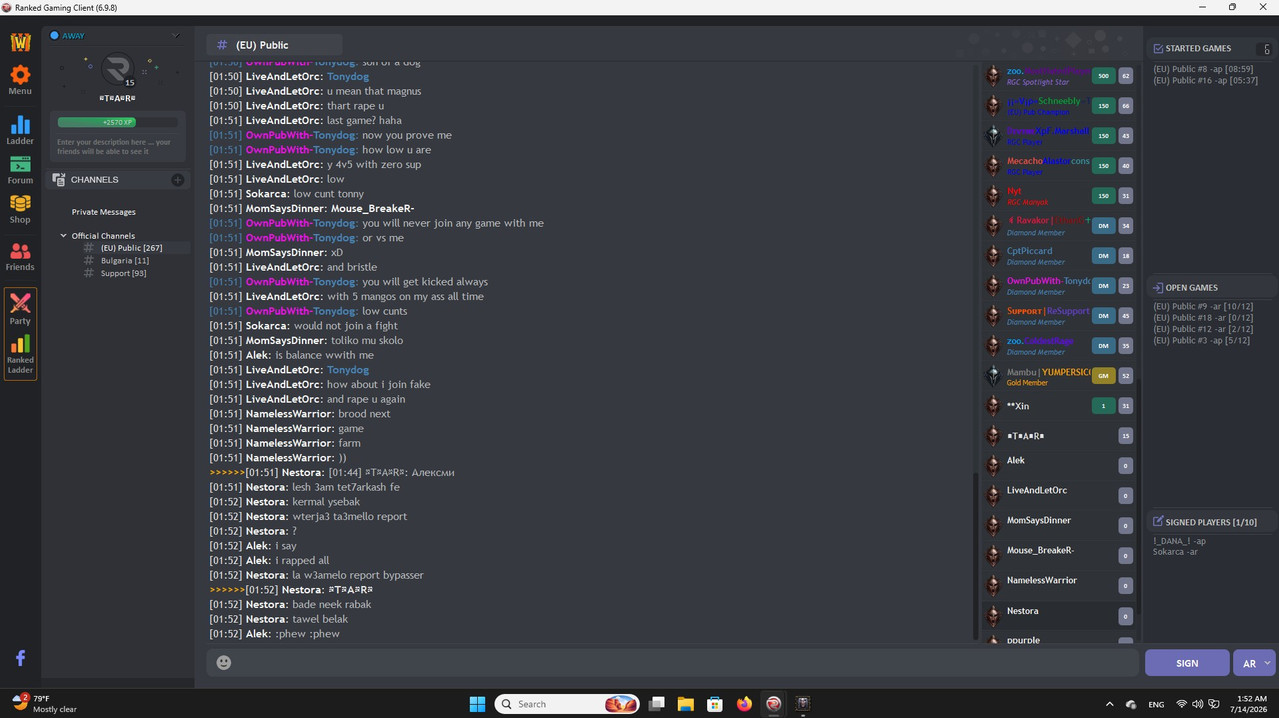Open game (EU) Public #18 -ar [0/12]
Image resolution: width=1279 pixels, height=718 pixels.
(x=1203, y=317)
